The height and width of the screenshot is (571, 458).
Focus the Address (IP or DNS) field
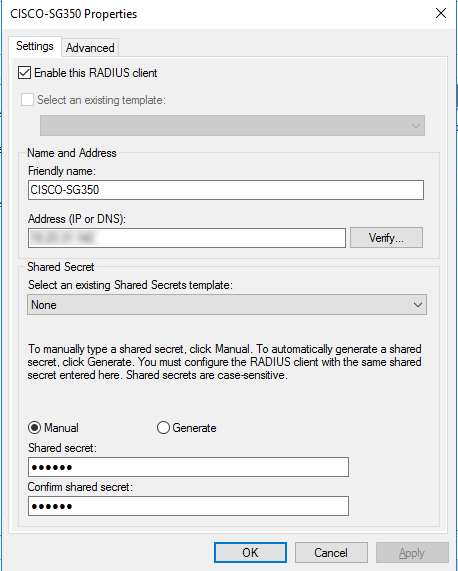(x=187, y=238)
